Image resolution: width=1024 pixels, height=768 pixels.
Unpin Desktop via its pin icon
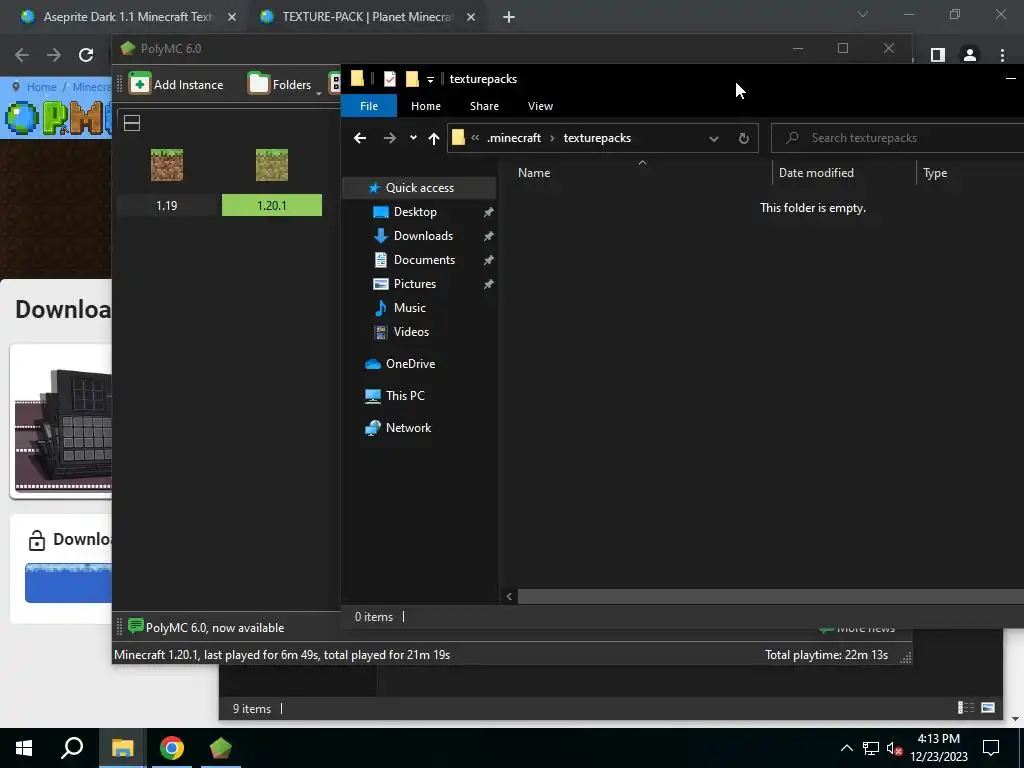pos(488,212)
